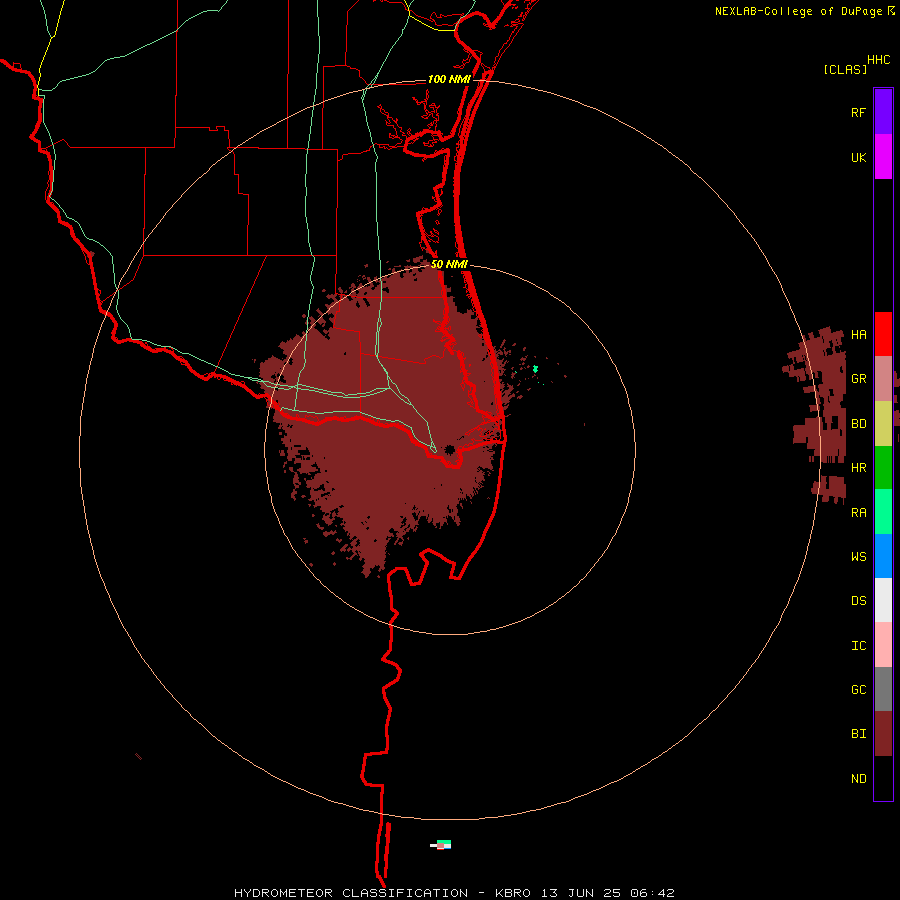Viewport: 900px width, 900px height.
Task: Click the "HYDROMETEOR CLASSIFICATION - KBRO" footer title
Action: coord(382,893)
